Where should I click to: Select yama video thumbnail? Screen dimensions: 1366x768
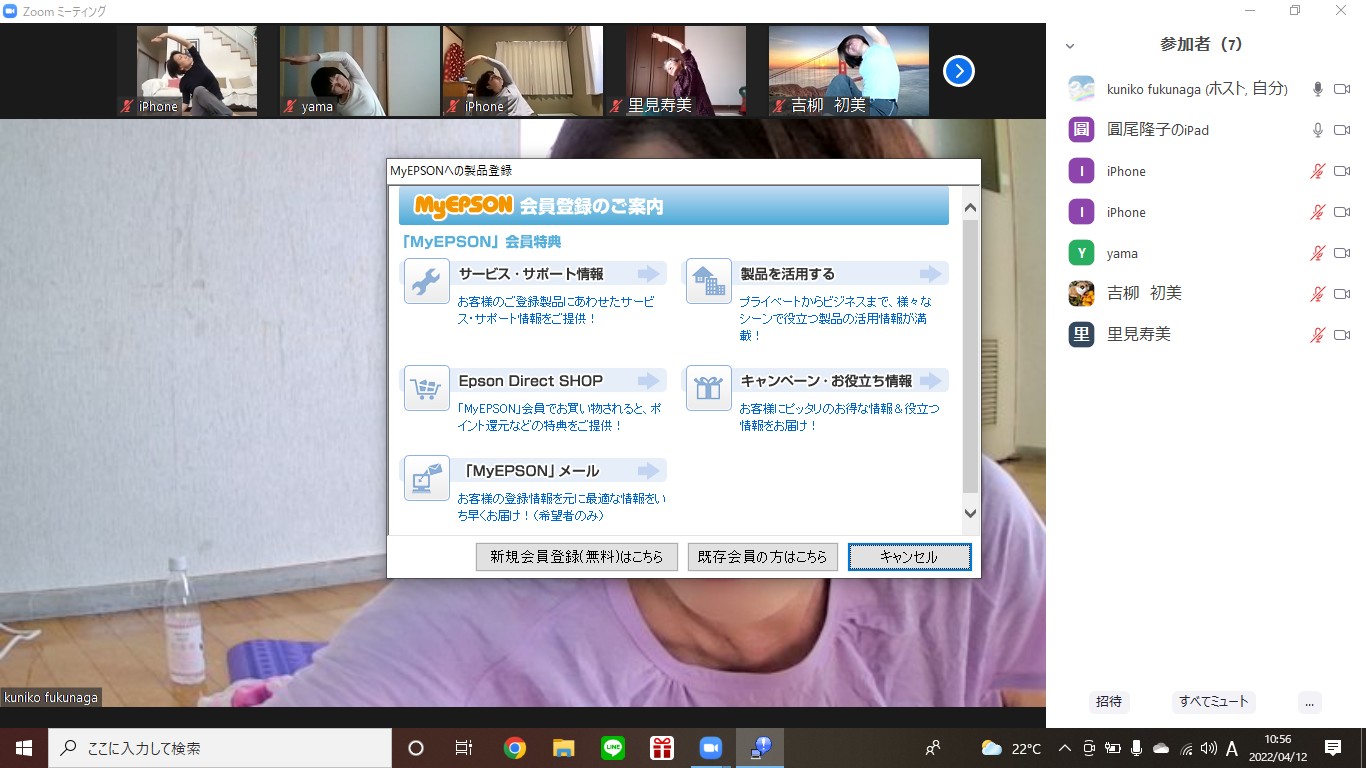point(359,71)
